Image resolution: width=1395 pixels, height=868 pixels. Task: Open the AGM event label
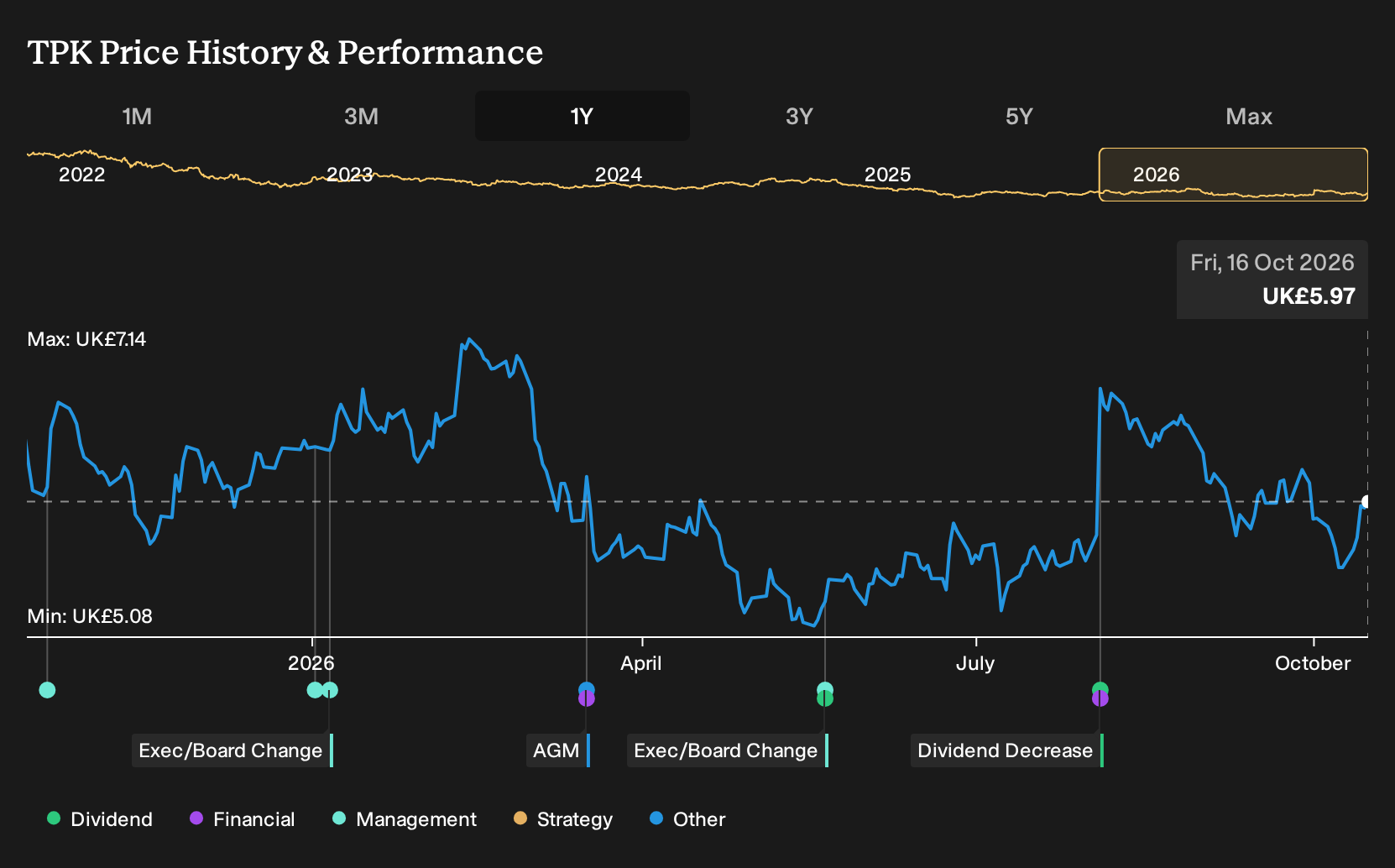coord(558,750)
